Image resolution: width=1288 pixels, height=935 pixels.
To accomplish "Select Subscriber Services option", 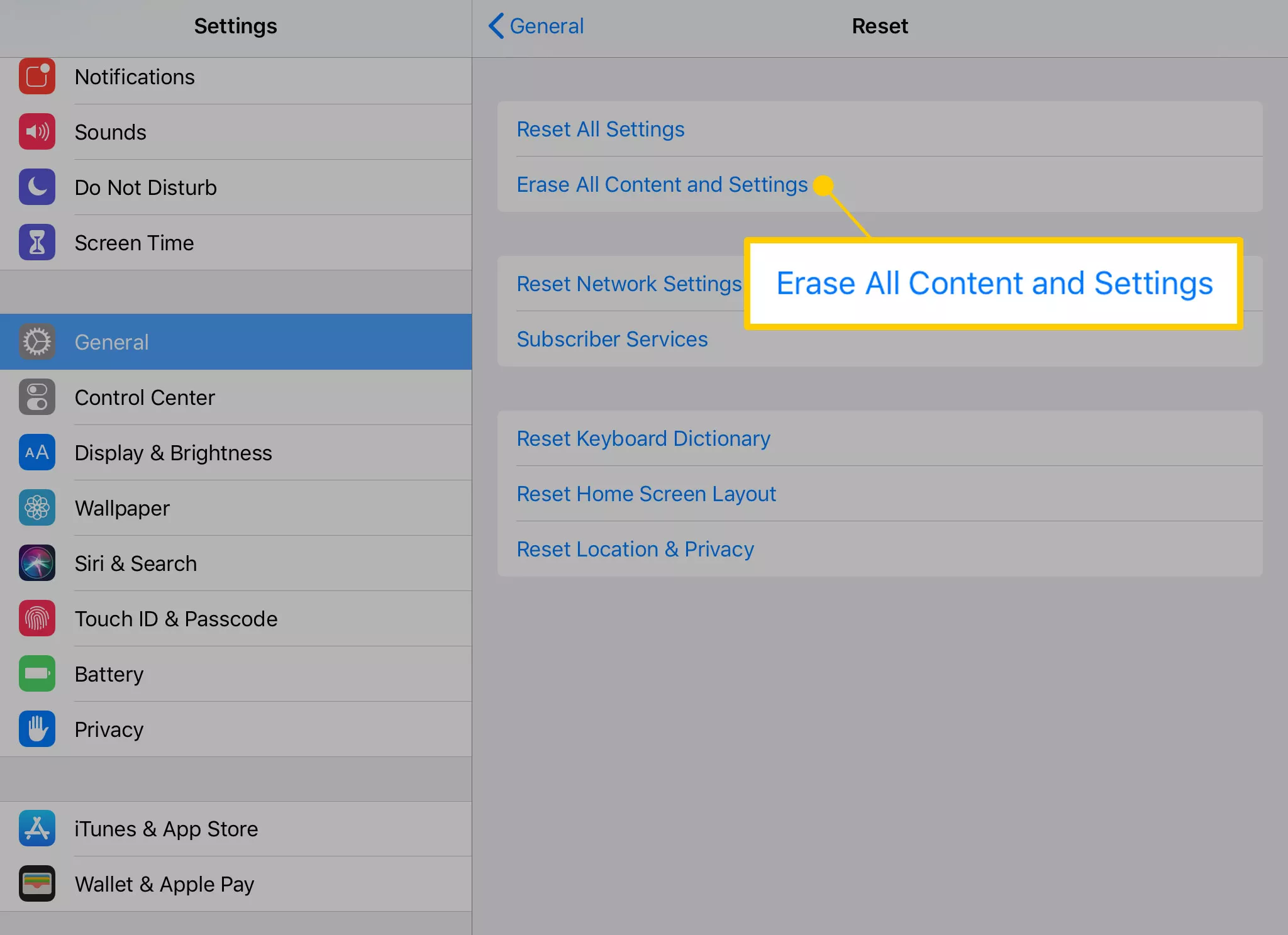I will coord(611,339).
